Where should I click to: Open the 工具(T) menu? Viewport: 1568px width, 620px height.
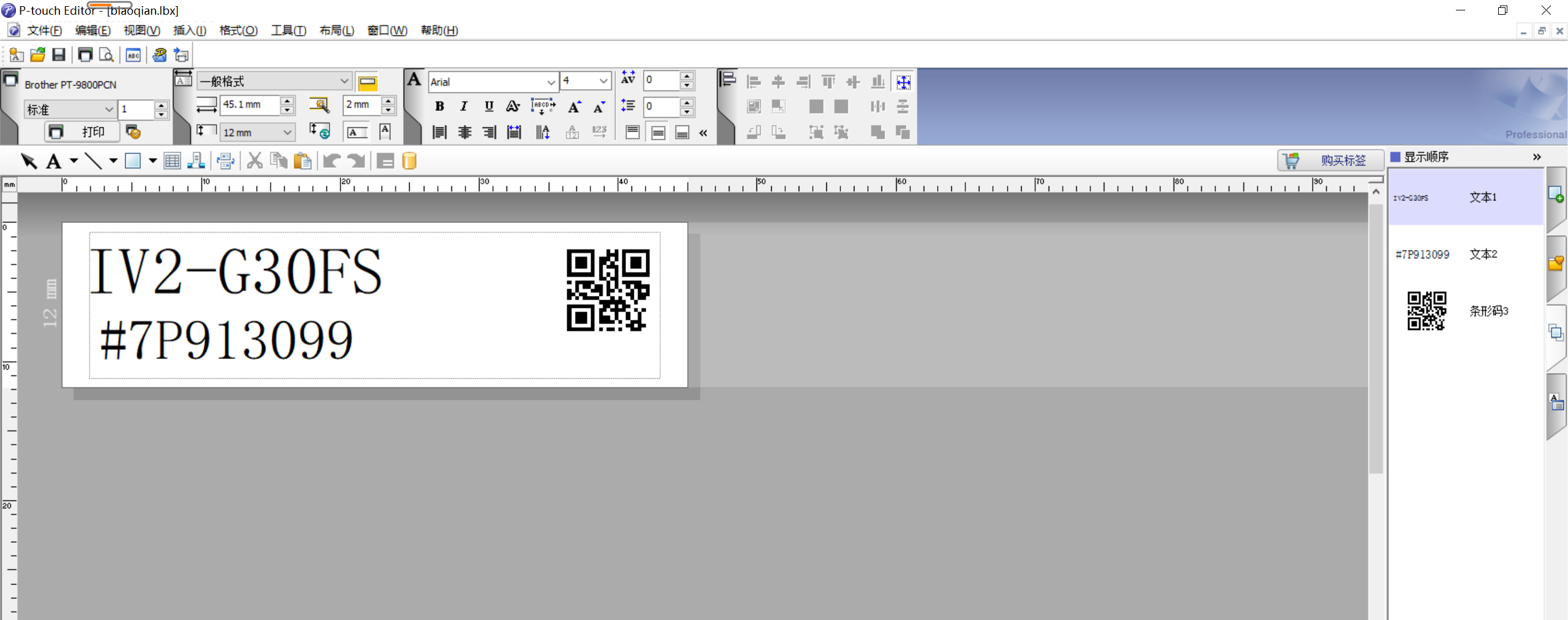coord(288,31)
